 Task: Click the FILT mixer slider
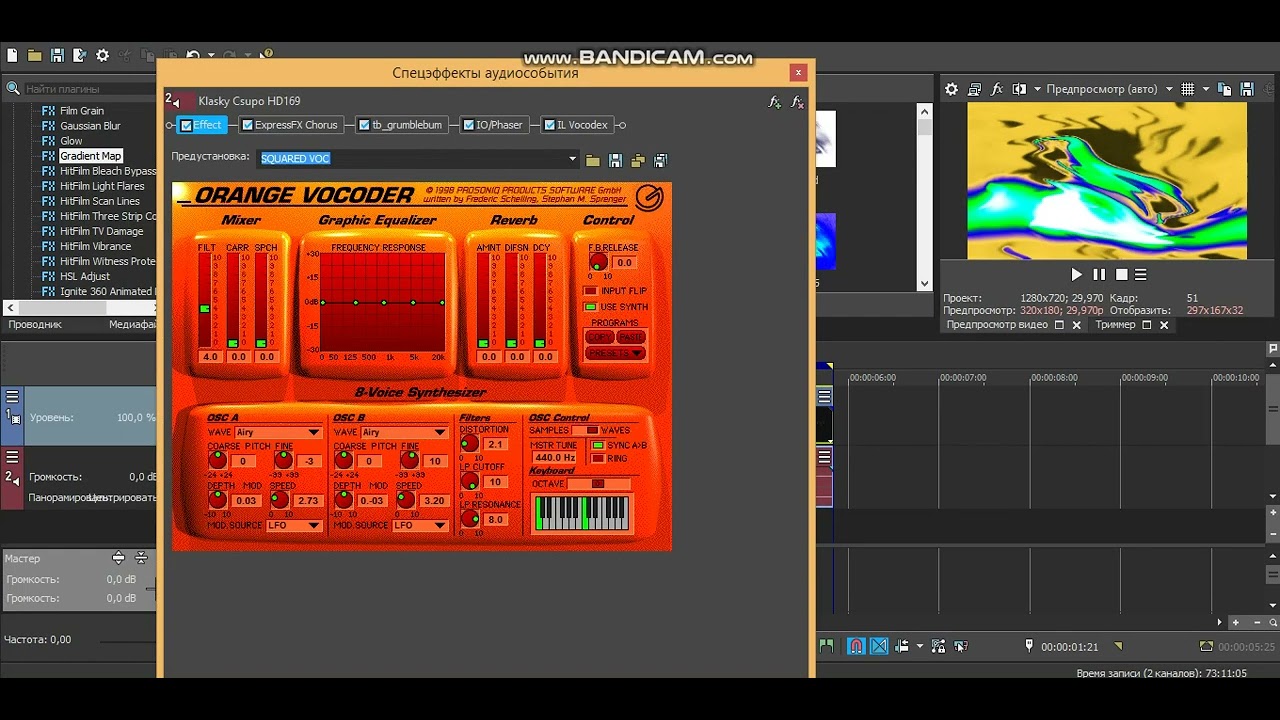pyautogui.click(x=205, y=300)
